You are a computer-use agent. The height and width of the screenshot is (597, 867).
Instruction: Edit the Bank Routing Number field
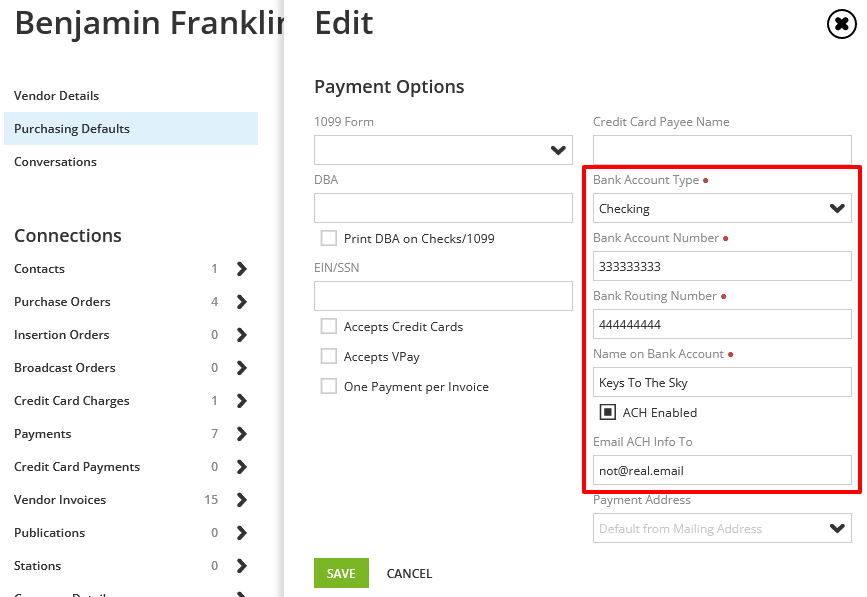(722, 324)
